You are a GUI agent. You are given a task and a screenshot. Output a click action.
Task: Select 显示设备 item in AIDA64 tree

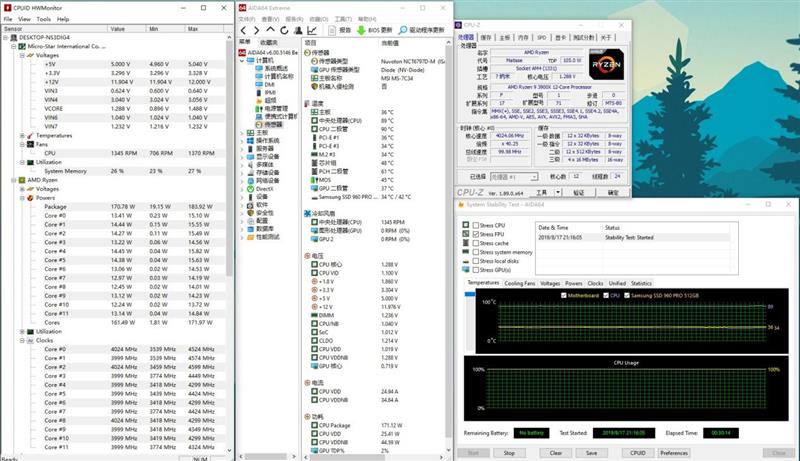(x=263, y=157)
